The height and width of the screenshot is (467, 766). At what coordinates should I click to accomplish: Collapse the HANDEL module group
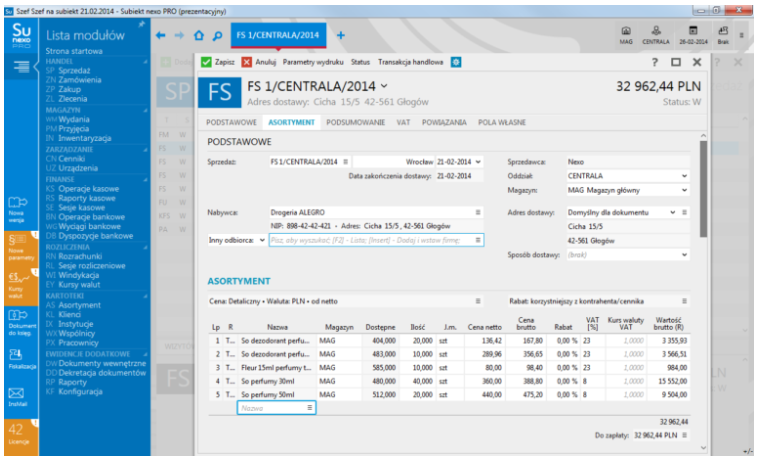[146, 62]
